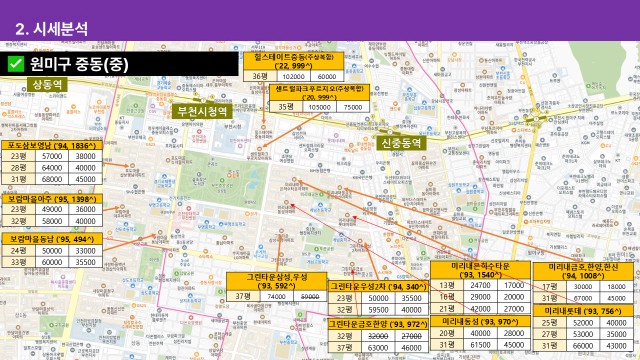Click the '17000' cell in 미리내은하수타운 table
Image resolution: width=640 pixels, height=360 pixels.
click(514, 285)
